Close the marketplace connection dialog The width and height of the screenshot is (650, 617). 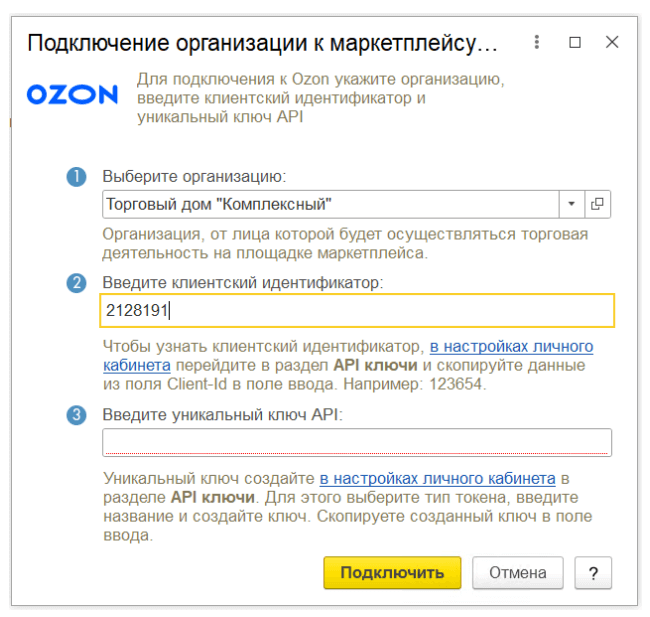pos(612,43)
